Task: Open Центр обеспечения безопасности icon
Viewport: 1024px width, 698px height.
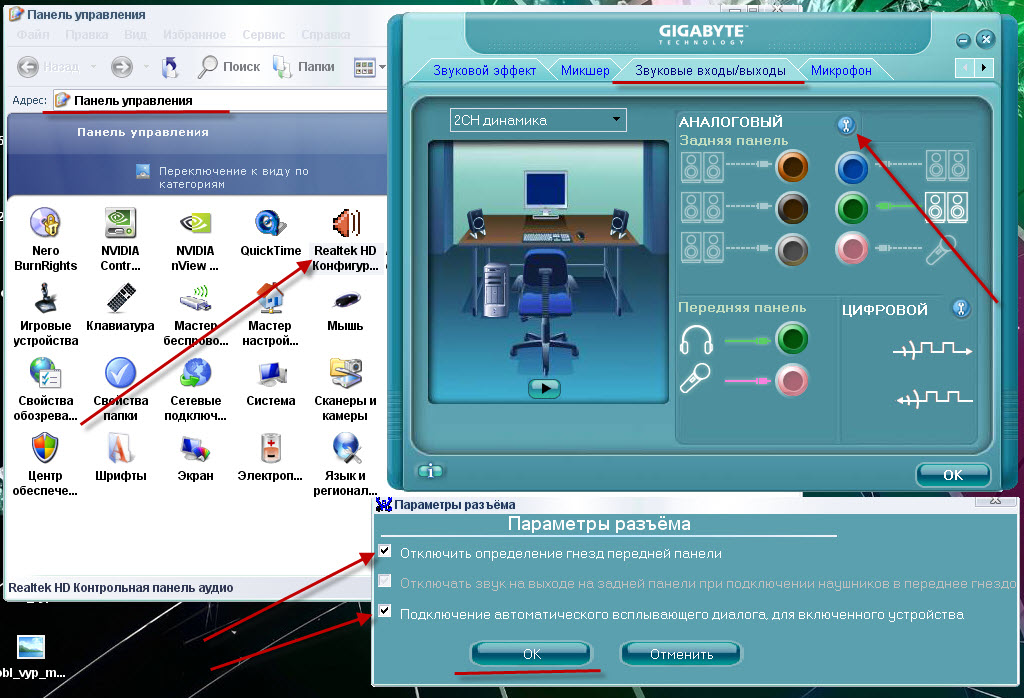Action: click(x=45, y=464)
